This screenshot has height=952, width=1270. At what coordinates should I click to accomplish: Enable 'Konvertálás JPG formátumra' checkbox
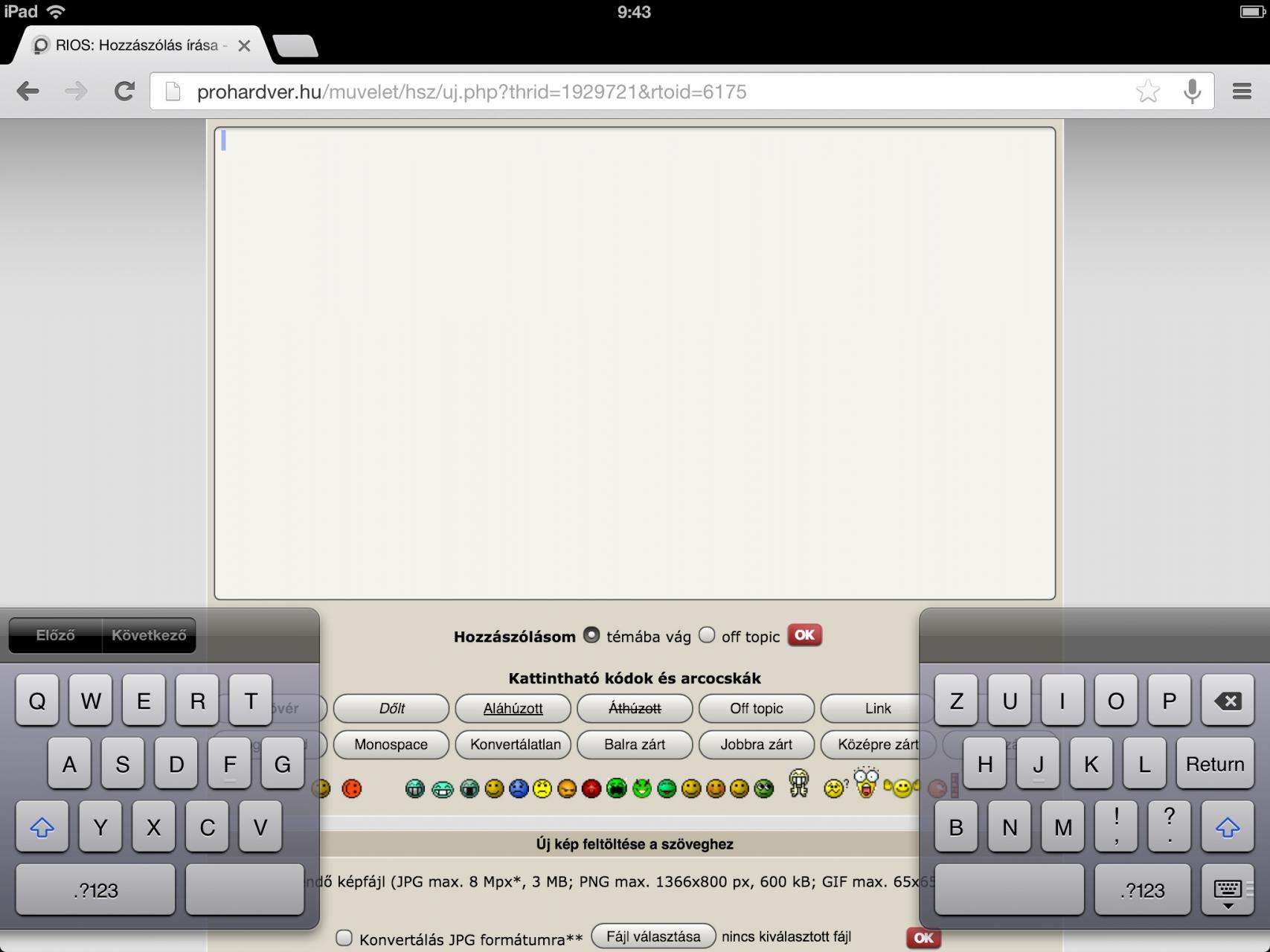click(344, 938)
